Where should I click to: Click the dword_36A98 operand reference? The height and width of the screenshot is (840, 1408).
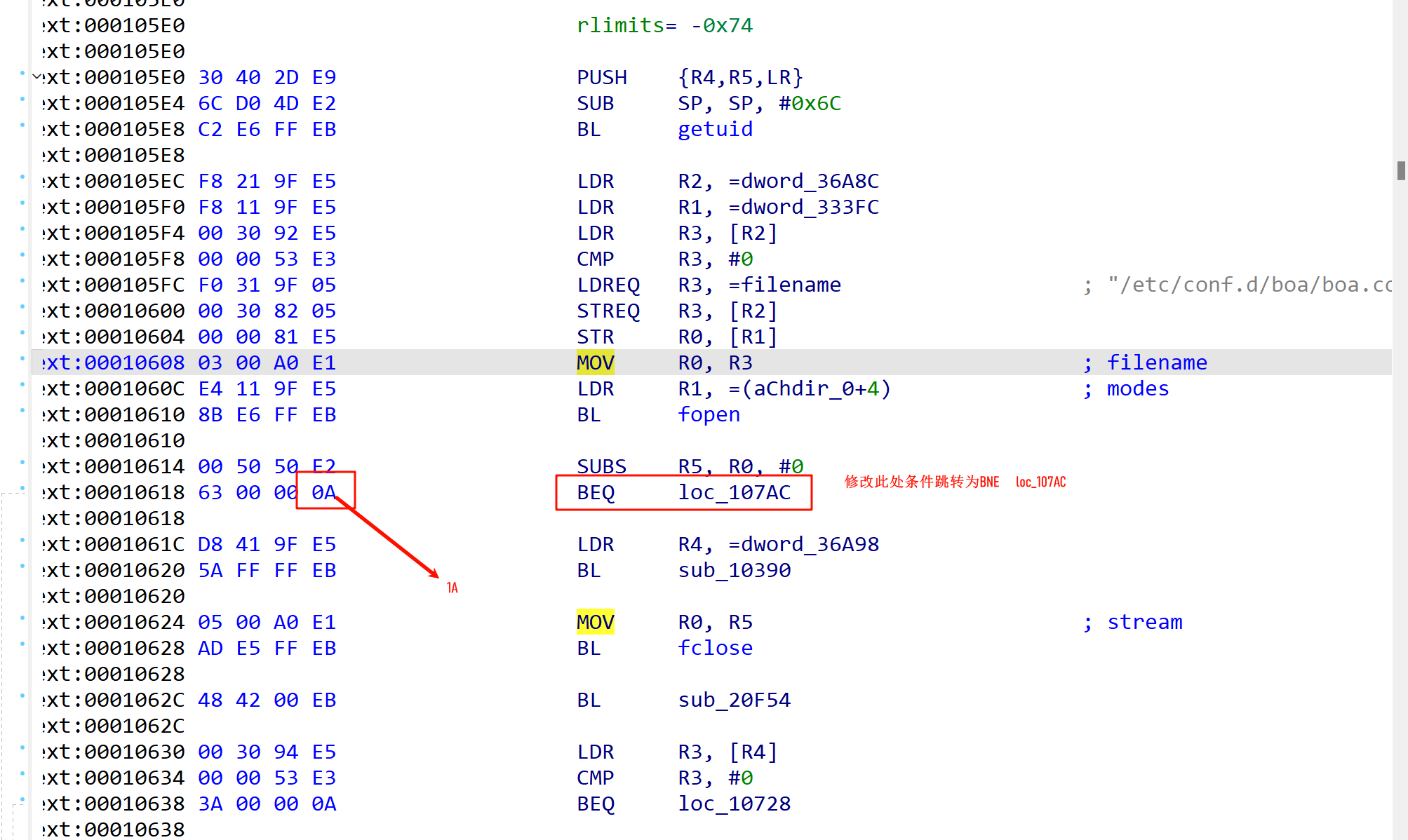[810, 545]
